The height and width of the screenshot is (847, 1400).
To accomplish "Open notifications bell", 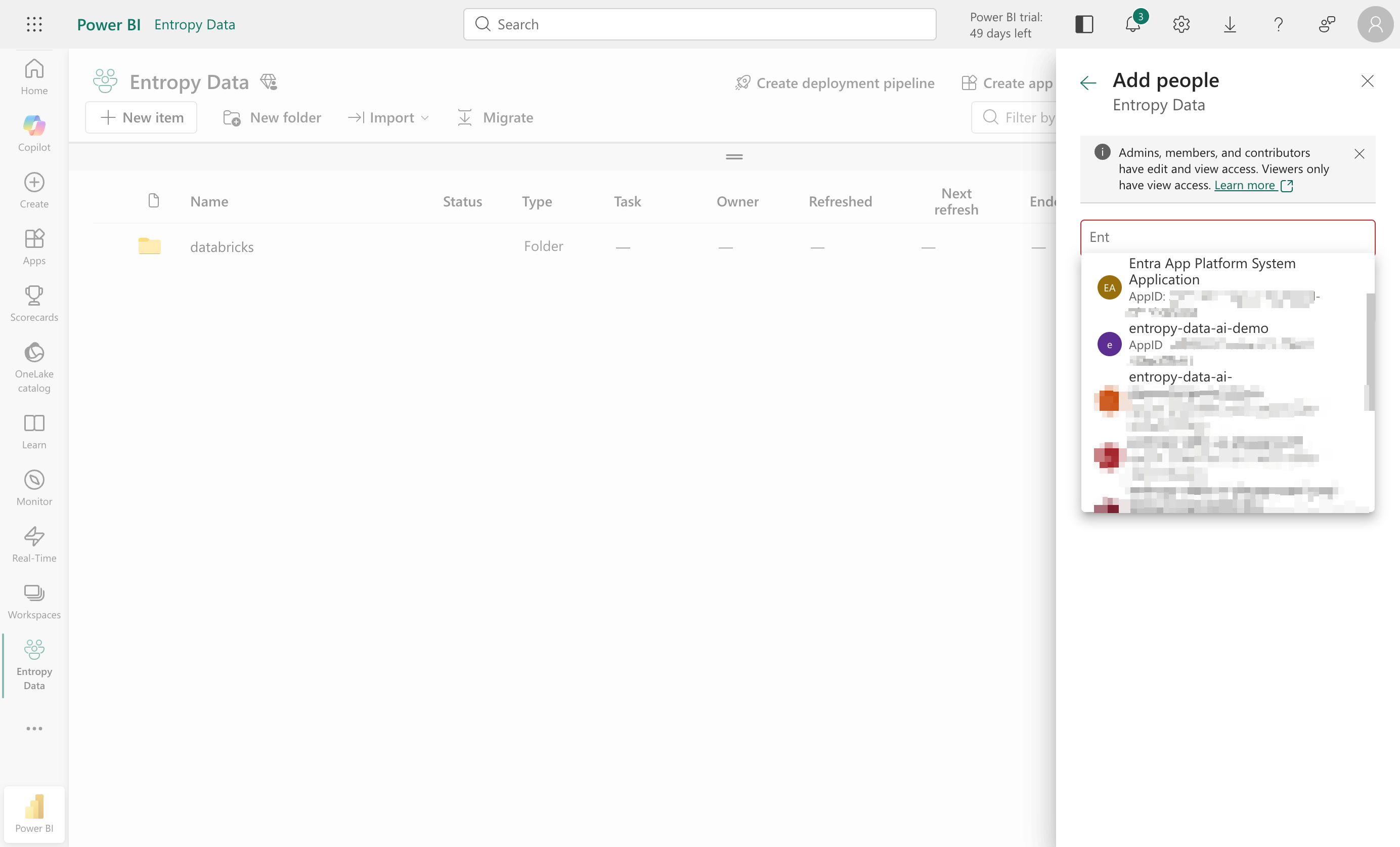I will pos(1133,24).
